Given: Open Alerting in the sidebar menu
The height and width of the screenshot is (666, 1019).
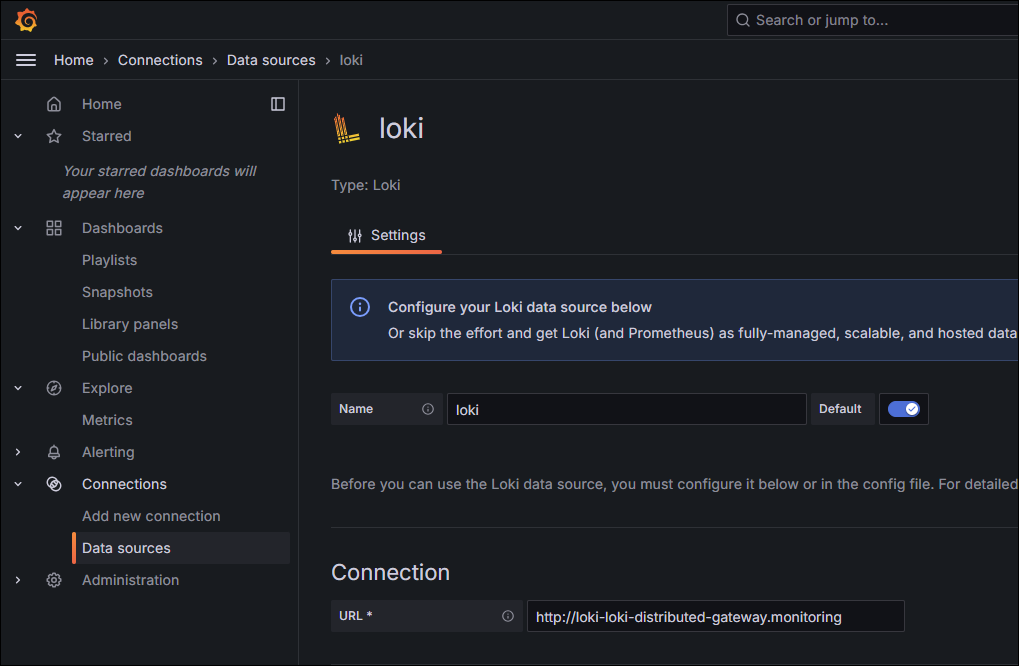Looking at the screenshot, I should (x=108, y=452).
